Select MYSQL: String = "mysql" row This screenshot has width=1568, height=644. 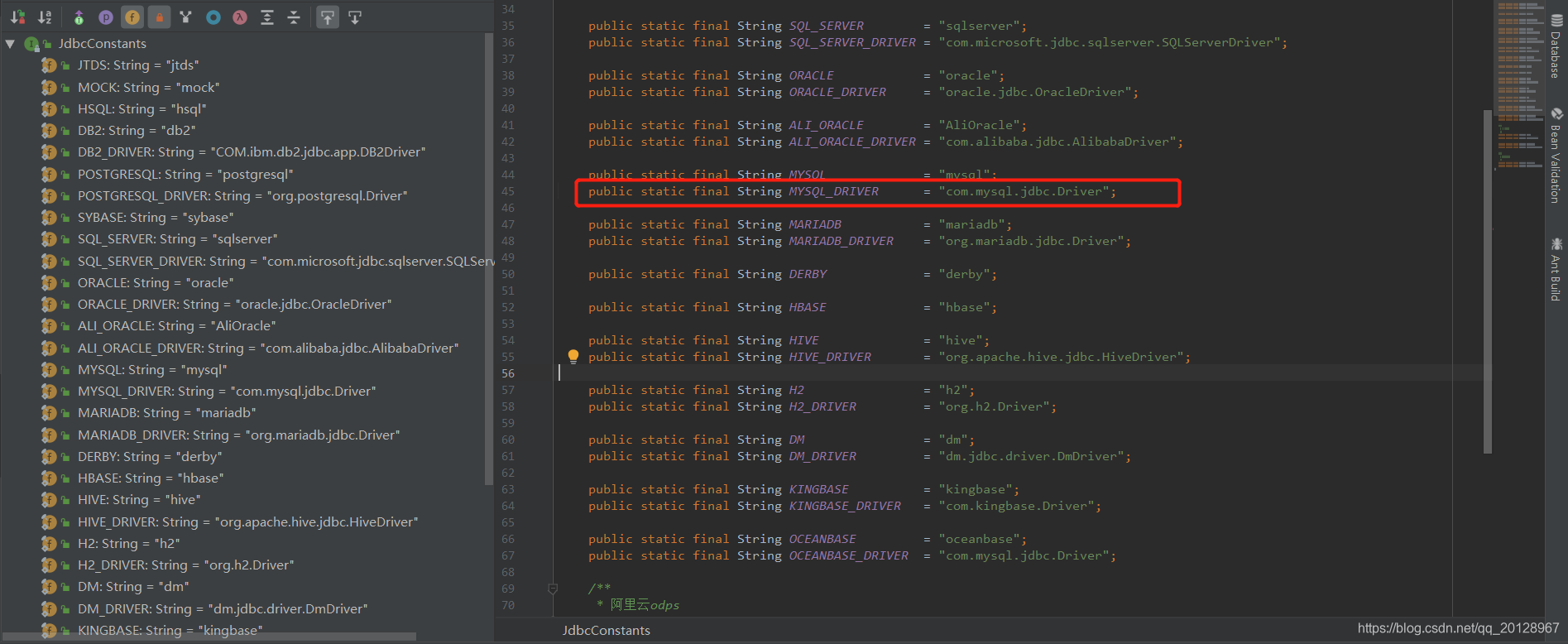tap(152, 370)
